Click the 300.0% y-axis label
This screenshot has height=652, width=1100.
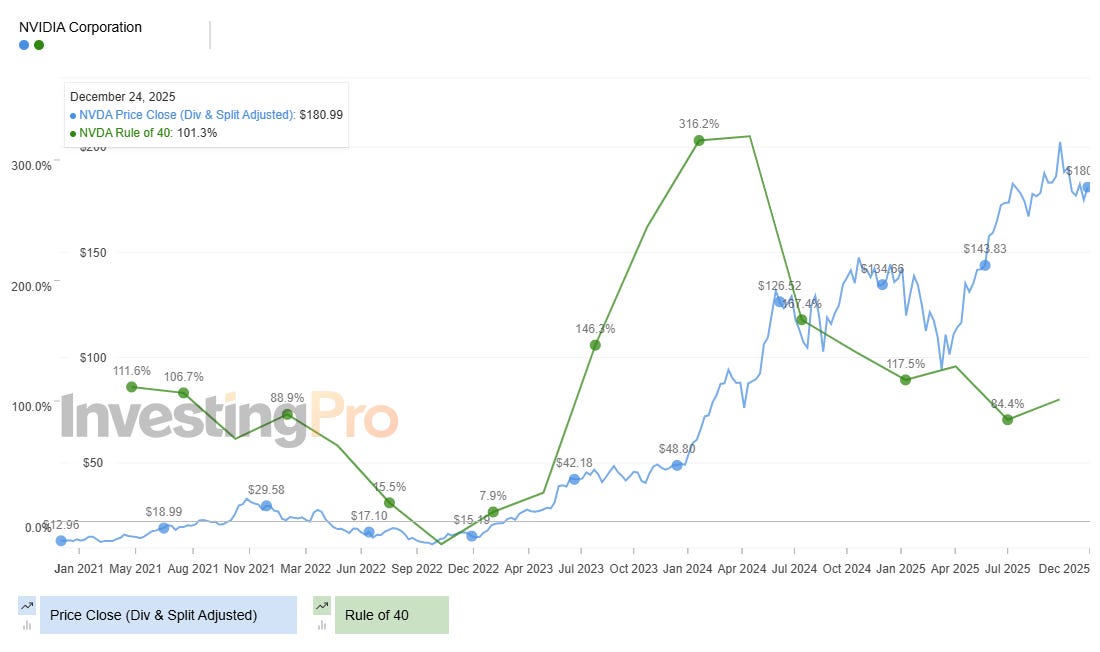(x=32, y=166)
